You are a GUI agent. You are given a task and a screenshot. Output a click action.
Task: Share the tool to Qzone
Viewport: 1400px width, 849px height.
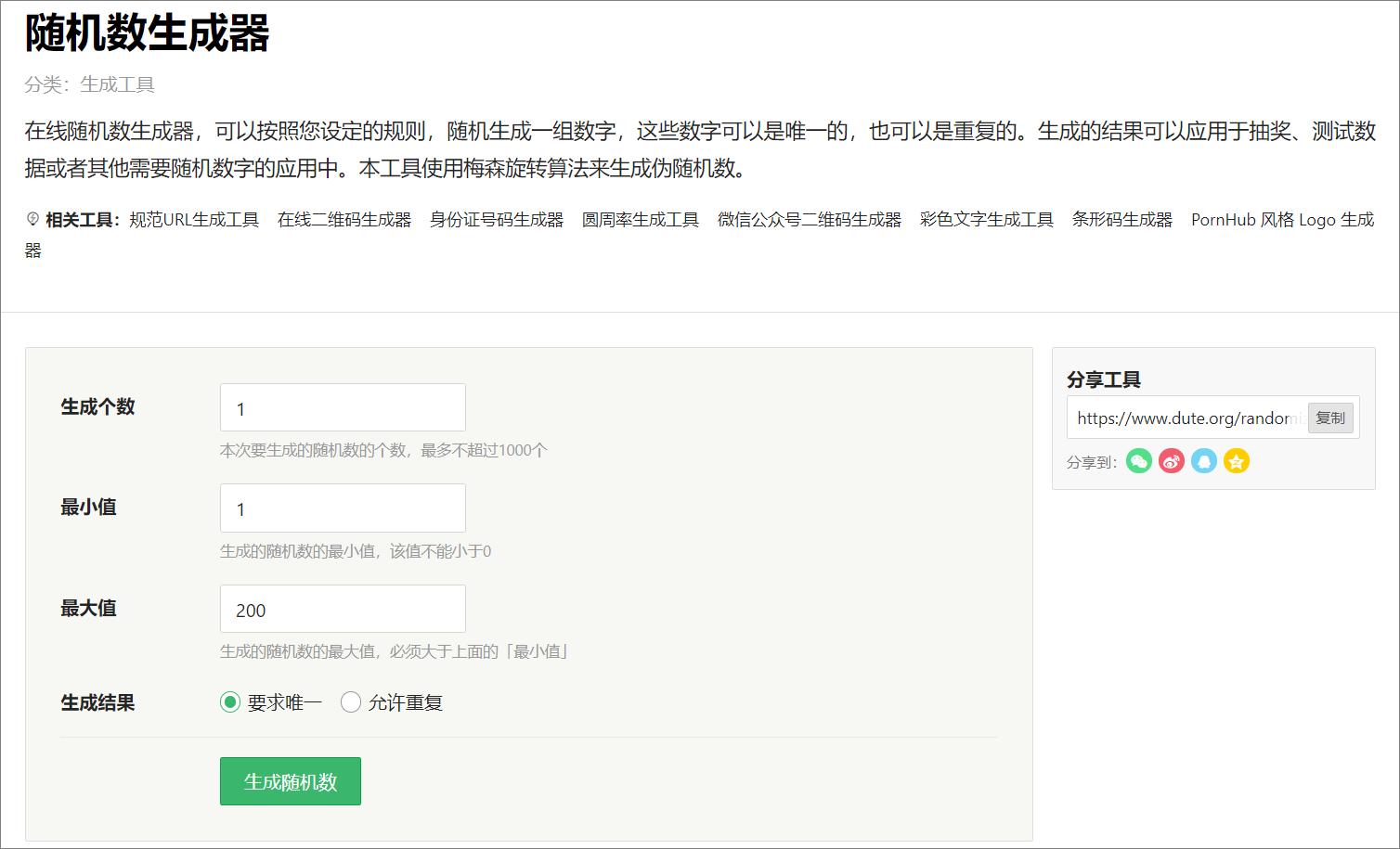tap(1236, 461)
